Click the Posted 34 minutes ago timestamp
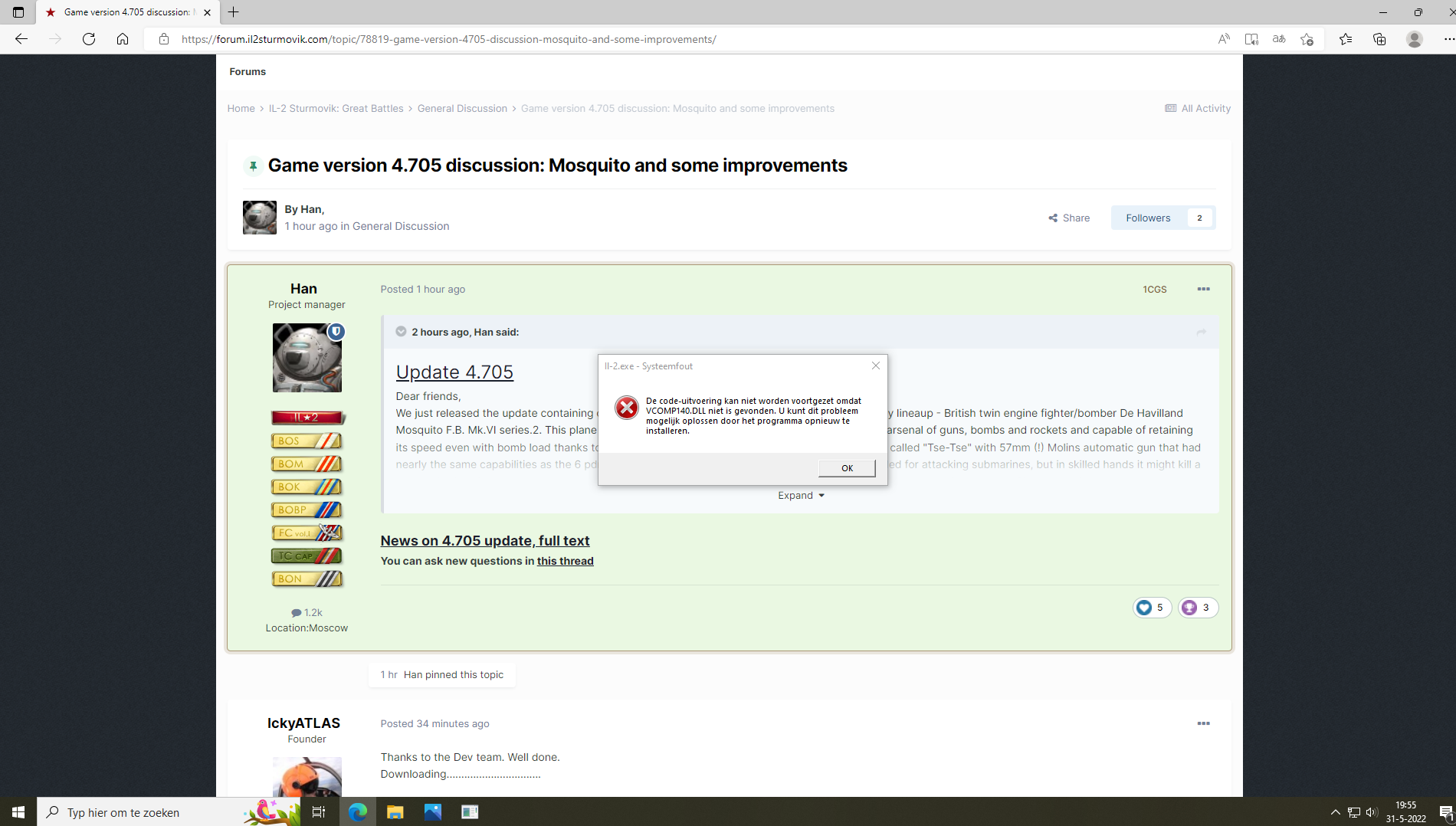The height and width of the screenshot is (826, 1456). coord(435,723)
